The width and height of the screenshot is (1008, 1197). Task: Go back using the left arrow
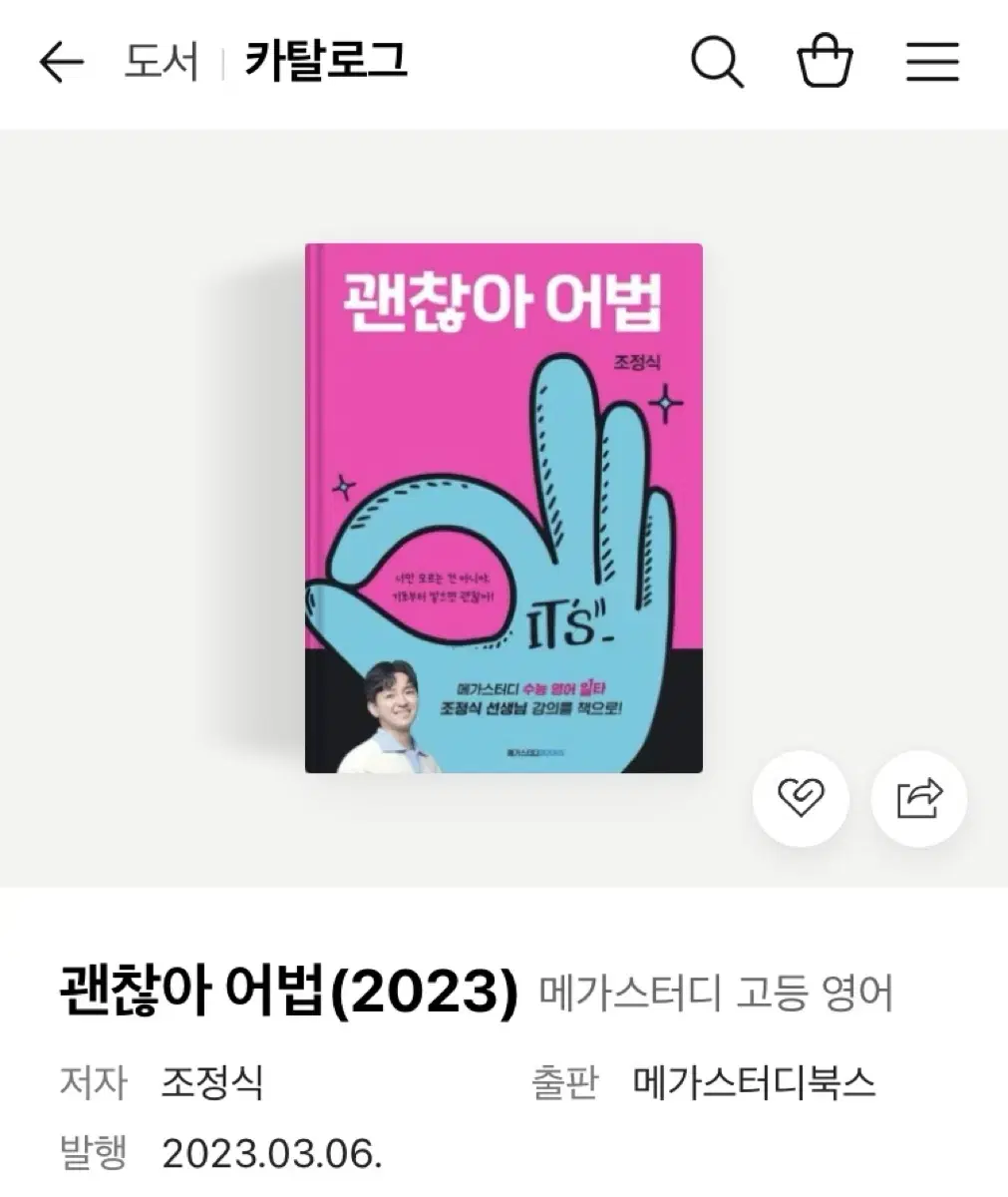(61, 63)
